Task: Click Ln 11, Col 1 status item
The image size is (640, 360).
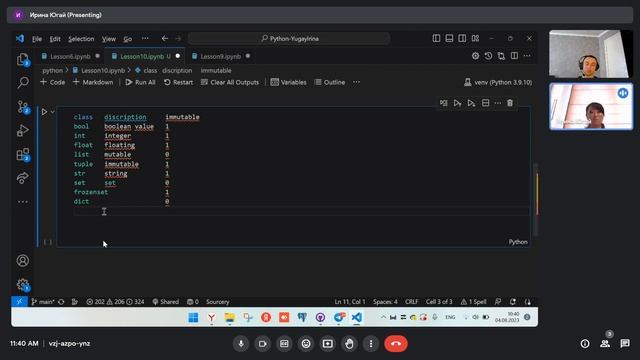Action: pos(350,302)
